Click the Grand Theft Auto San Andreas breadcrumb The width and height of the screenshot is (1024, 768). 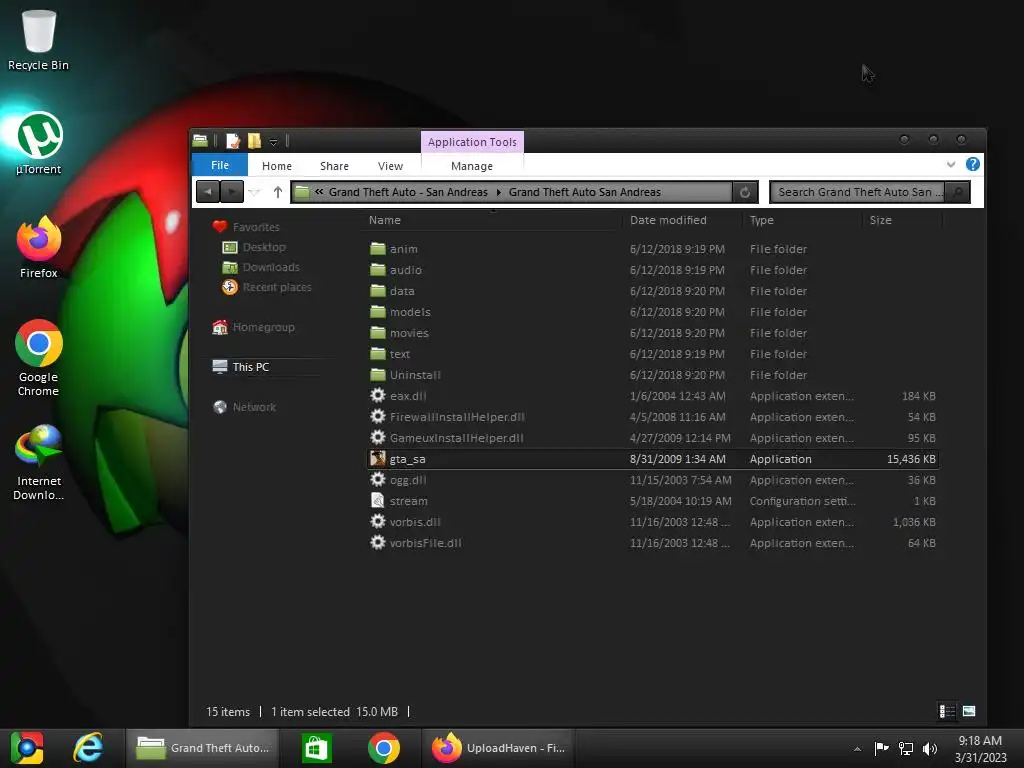(584, 192)
